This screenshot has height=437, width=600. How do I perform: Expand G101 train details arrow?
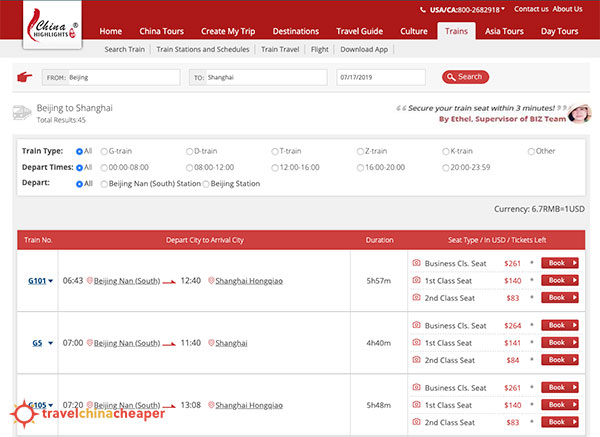[x=51, y=281]
